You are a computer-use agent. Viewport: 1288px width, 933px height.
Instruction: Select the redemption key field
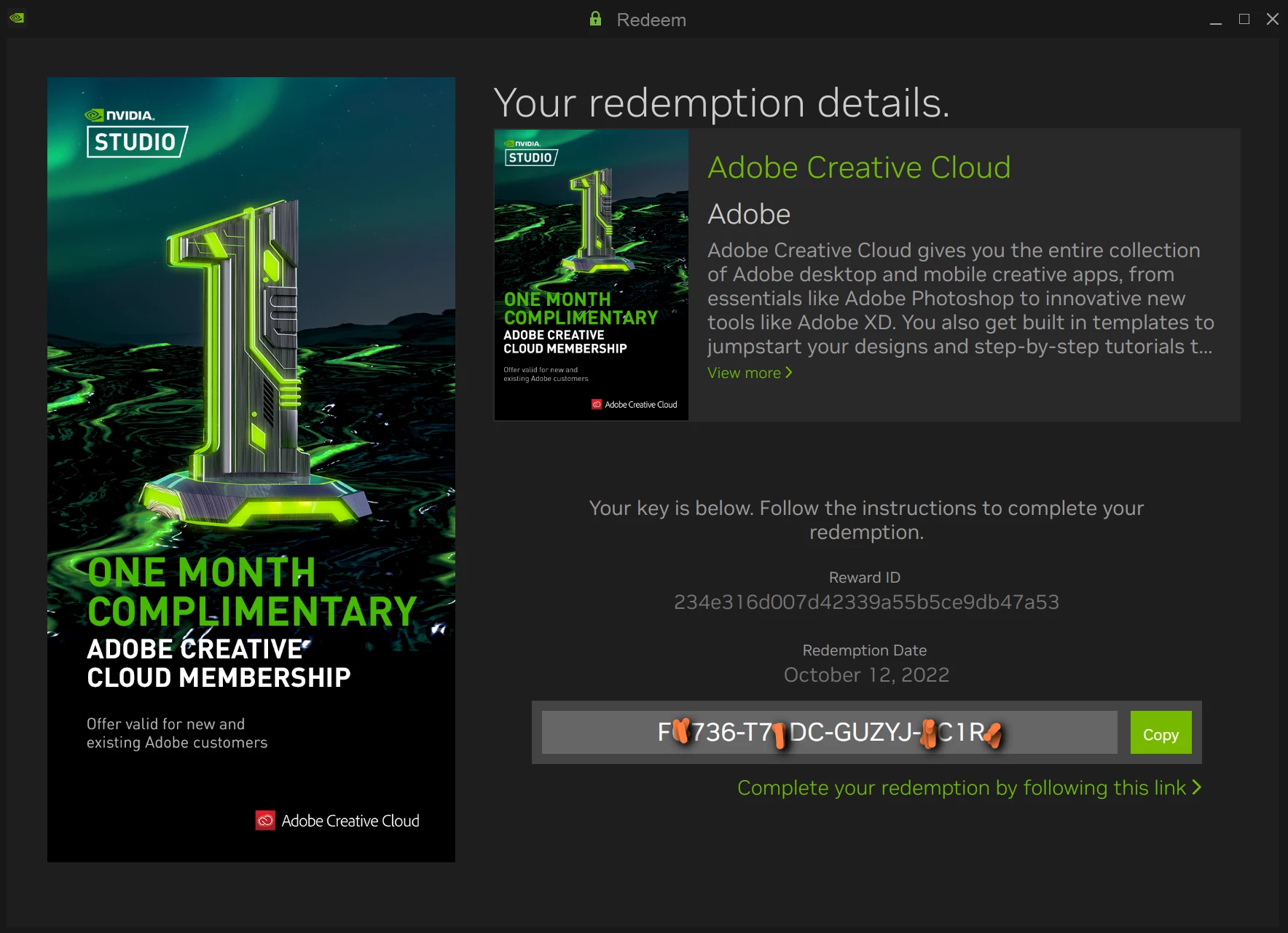pyautogui.click(x=829, y=733)
